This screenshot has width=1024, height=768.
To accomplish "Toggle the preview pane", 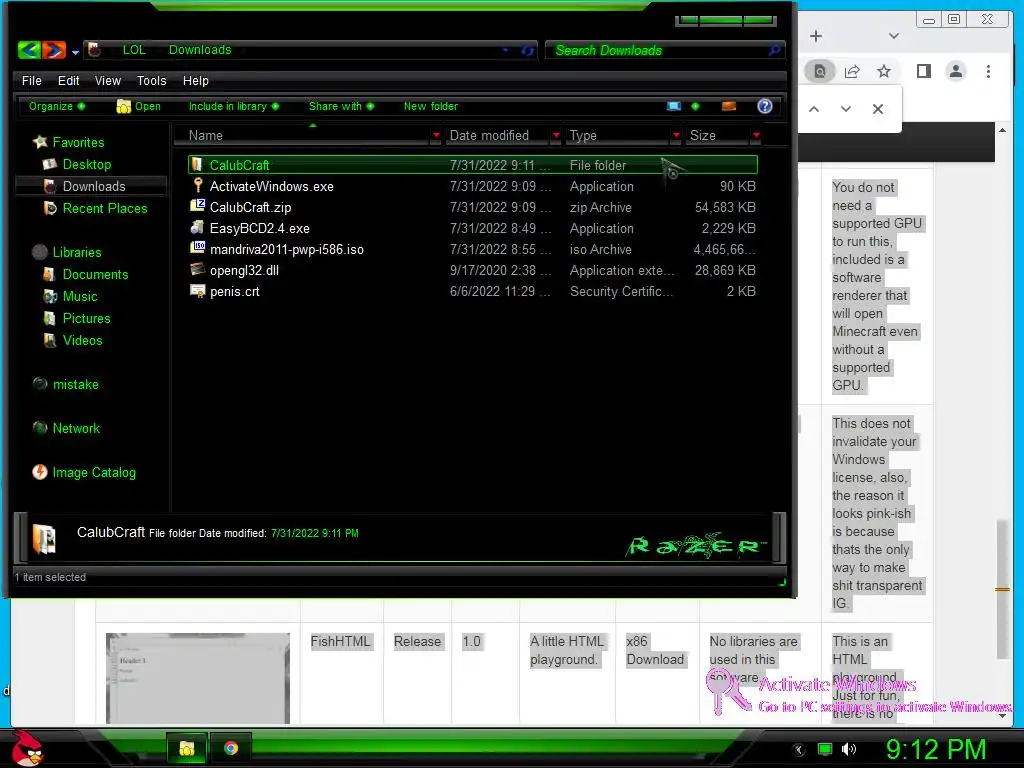I will 729,106.
